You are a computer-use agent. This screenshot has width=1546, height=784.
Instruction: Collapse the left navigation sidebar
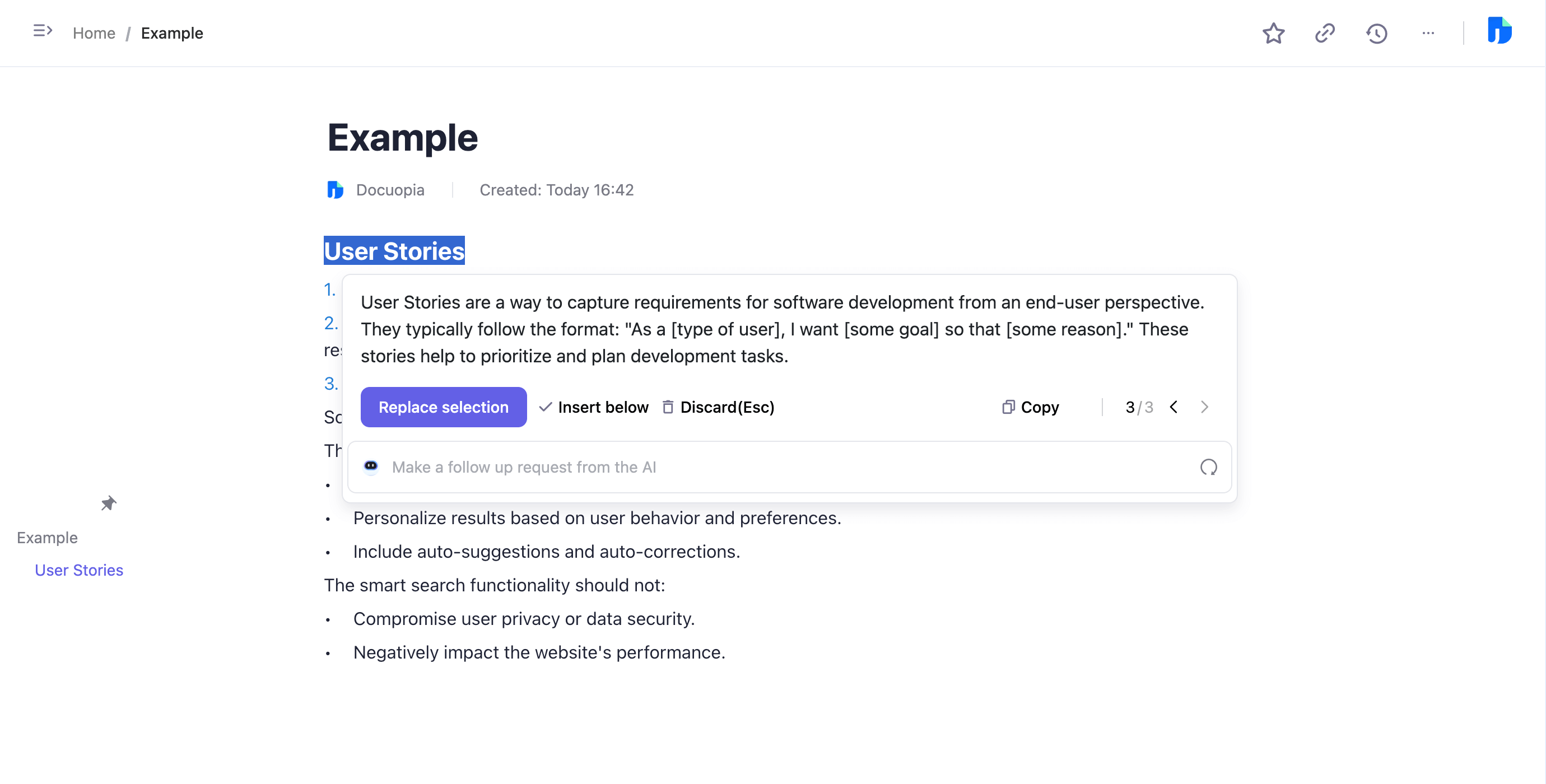pos(43,31)
